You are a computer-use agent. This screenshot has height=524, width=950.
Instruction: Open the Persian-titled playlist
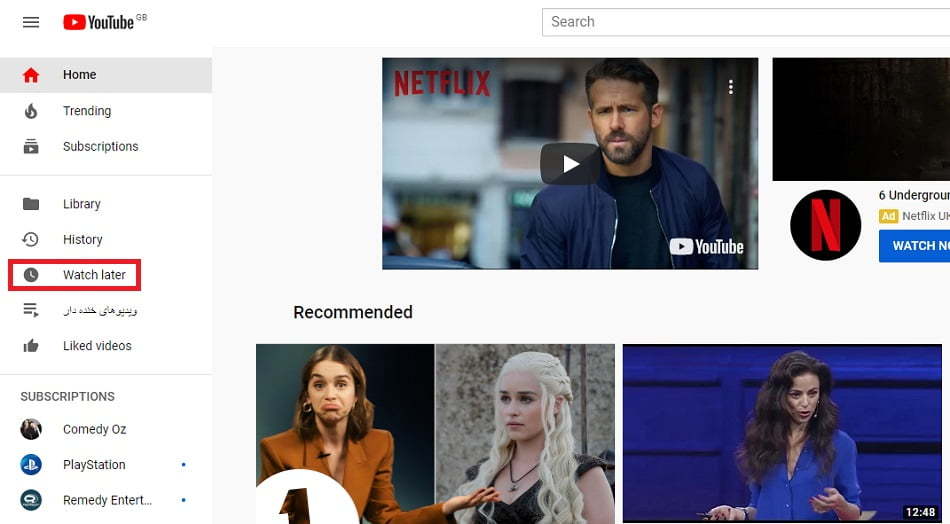click(x=106, y=310)
